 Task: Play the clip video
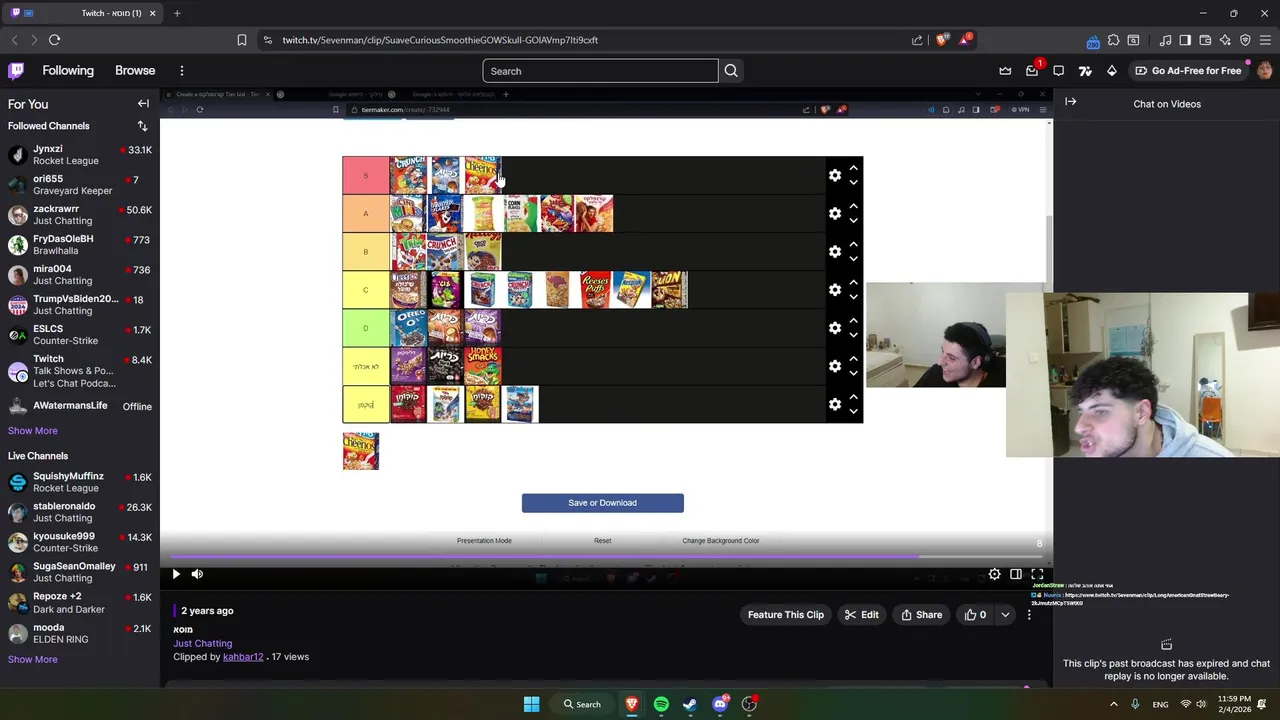[x=176, y=574]
